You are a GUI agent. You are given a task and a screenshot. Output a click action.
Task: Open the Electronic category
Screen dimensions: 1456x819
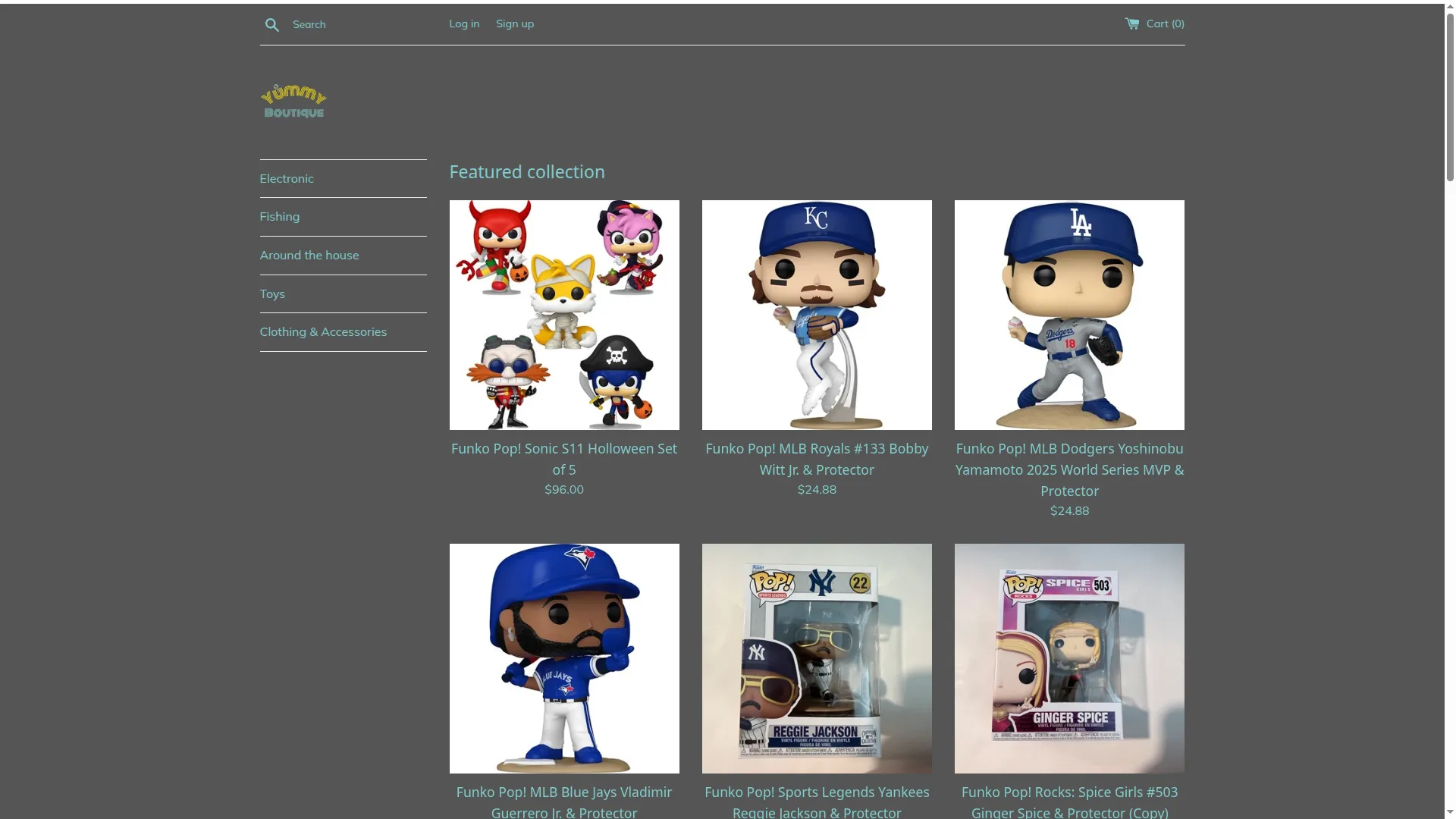coord(287,179)
